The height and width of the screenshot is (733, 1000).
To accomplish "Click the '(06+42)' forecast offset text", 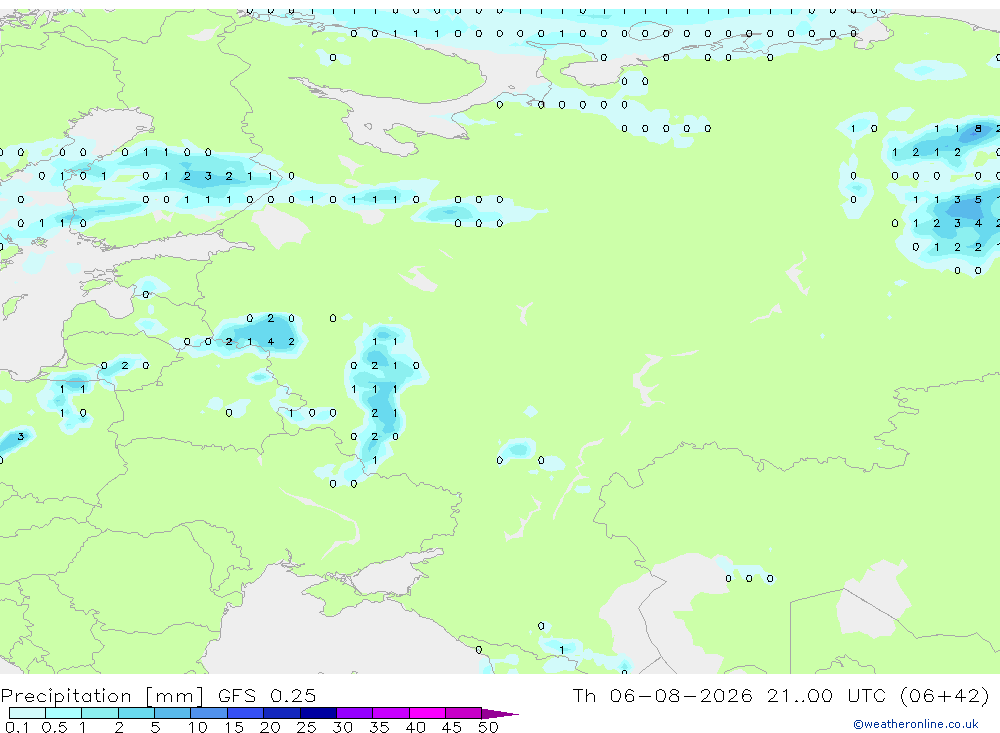I will tap(945, 695).
